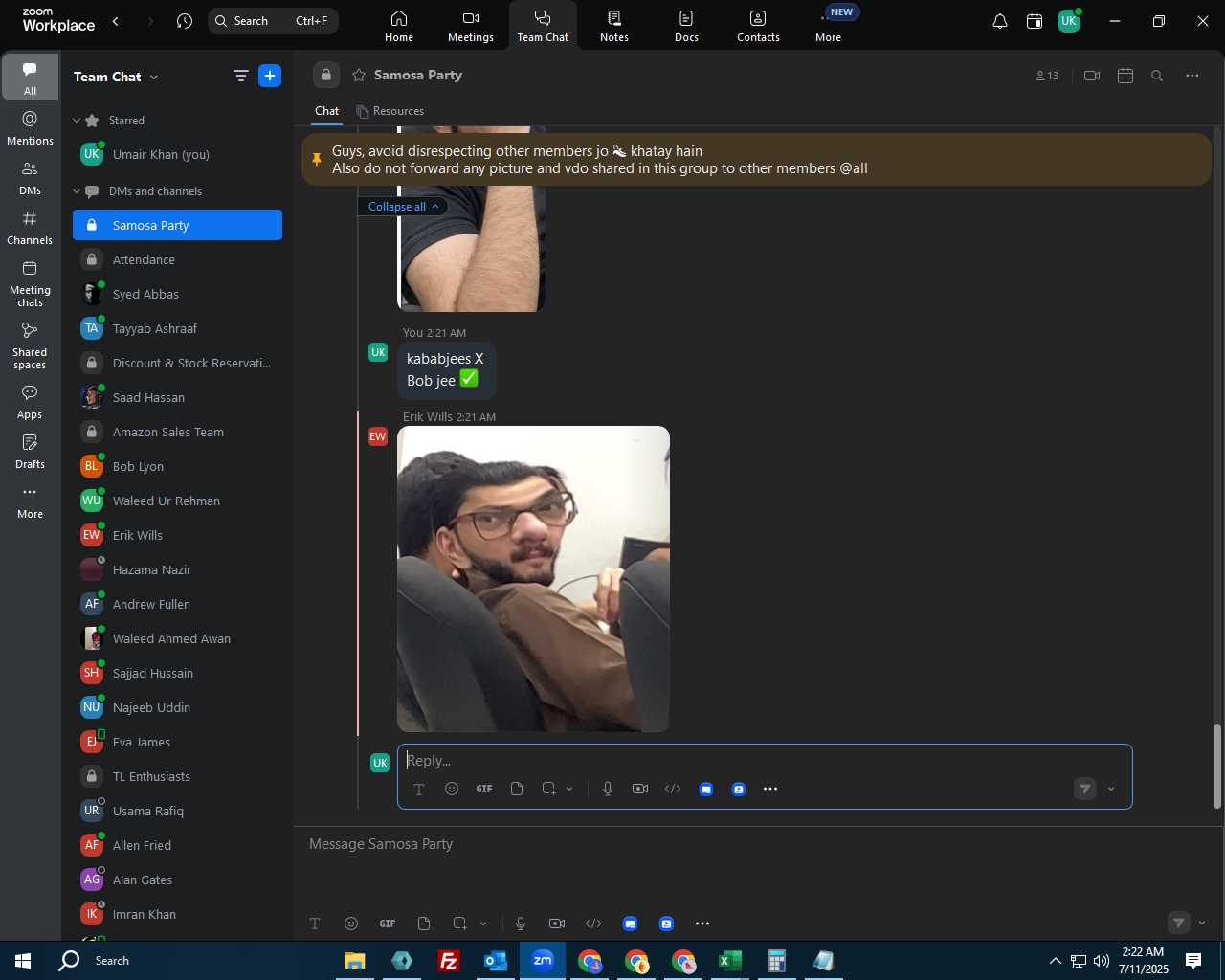Click the Reply text field
1225x980 pixels.
[765, 761]
